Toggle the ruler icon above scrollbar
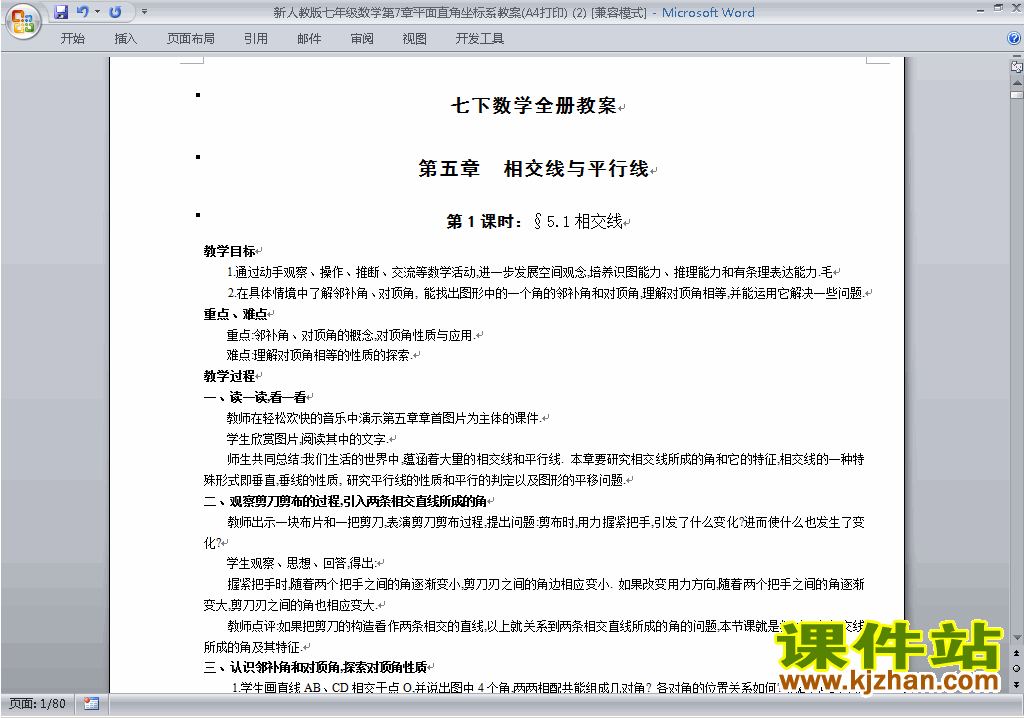 (1016, 66)
